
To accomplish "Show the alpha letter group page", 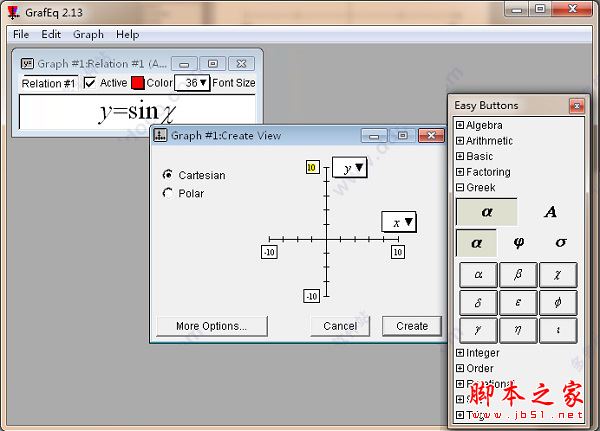I will click(x=476, y=243).
